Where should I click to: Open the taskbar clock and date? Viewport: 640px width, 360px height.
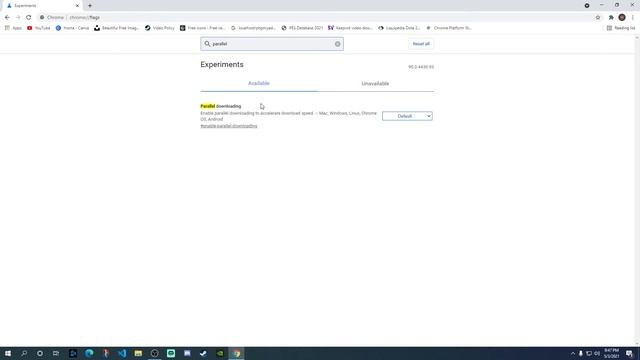click(611, 353)
